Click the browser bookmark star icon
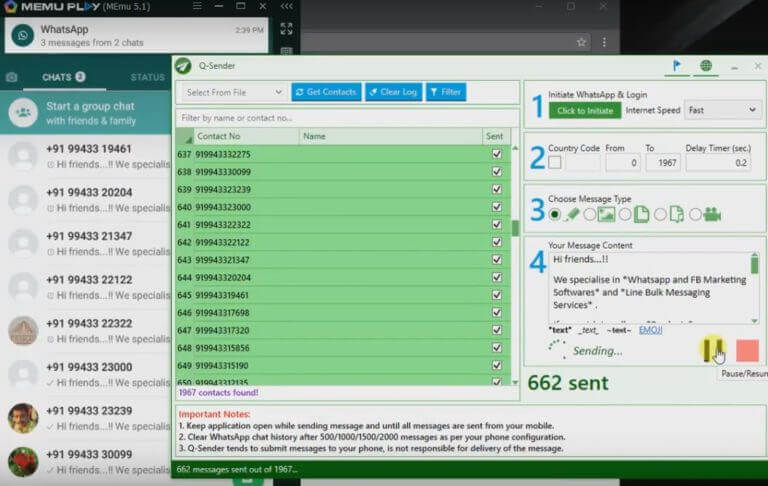The width and height of the screenshot is (768, 486). point(581,42)
